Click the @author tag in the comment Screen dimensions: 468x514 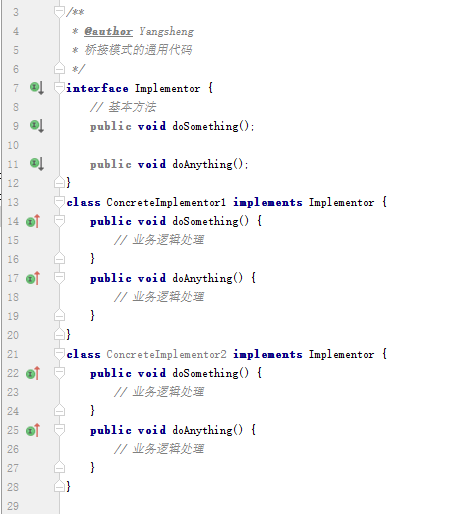[x=108, y=31]
